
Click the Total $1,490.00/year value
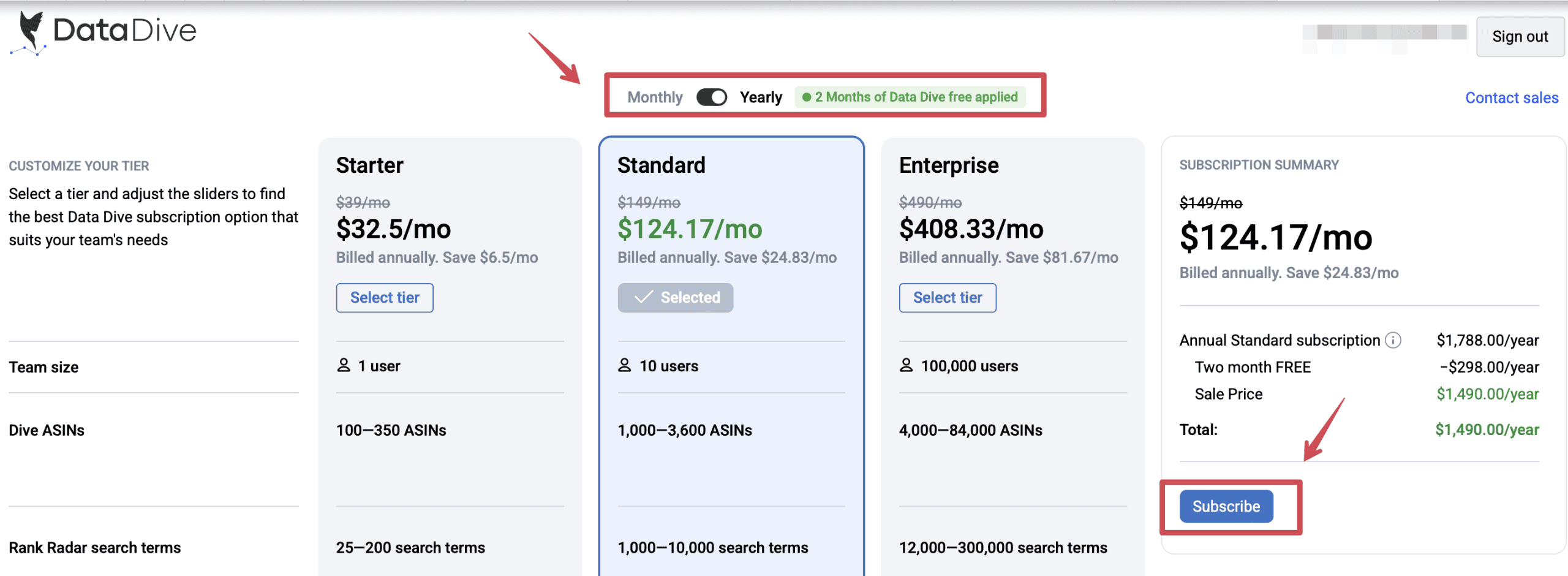(x=1487, y=430)
